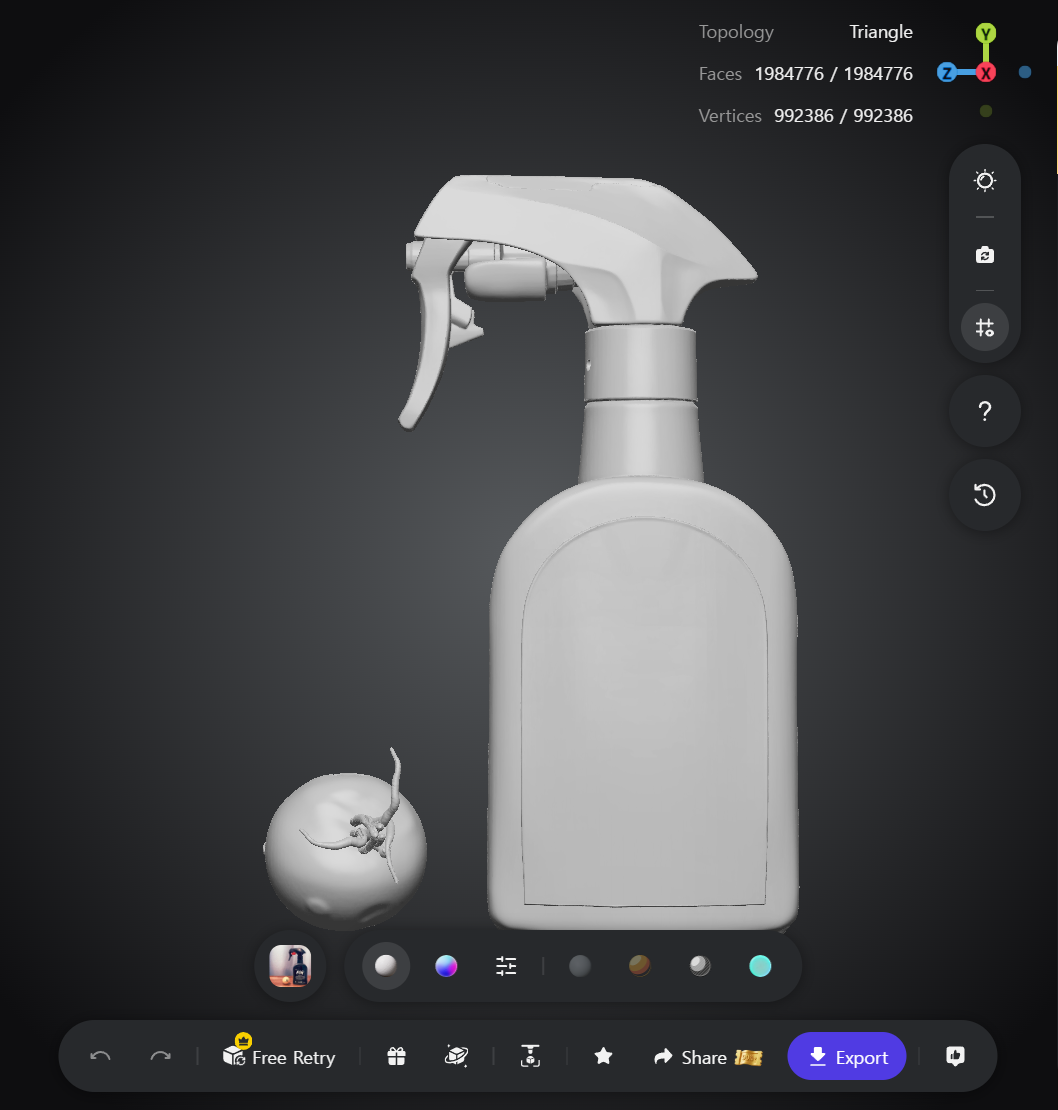This screenshot has height=1110, width=1058.
Task: Select the dark gray material swatch
Action: pos(580,966)
